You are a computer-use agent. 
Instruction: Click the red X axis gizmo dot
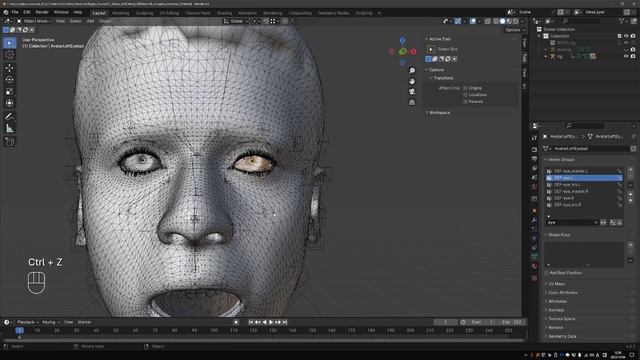click(413, 51)
